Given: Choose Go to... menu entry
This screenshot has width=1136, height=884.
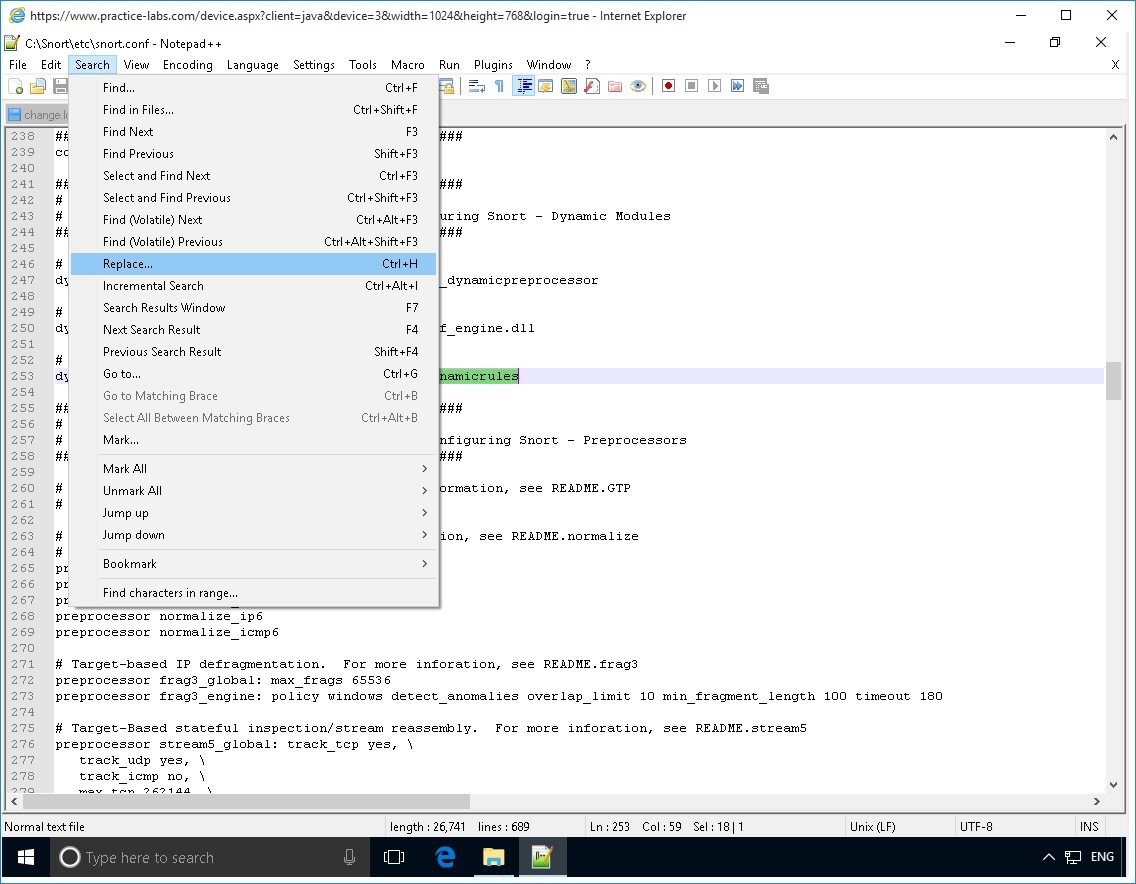Looking at the screenshot, I should coord(254,374).
